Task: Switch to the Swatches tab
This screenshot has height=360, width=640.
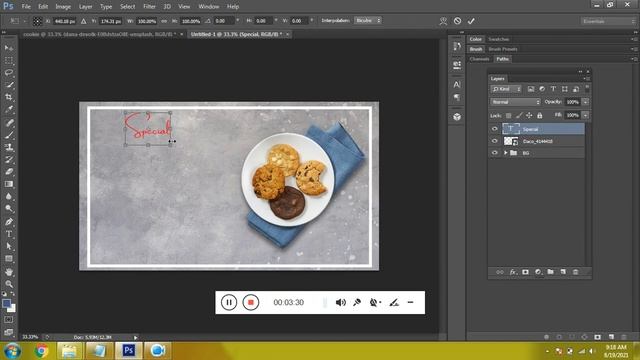Action: (498, 39)
